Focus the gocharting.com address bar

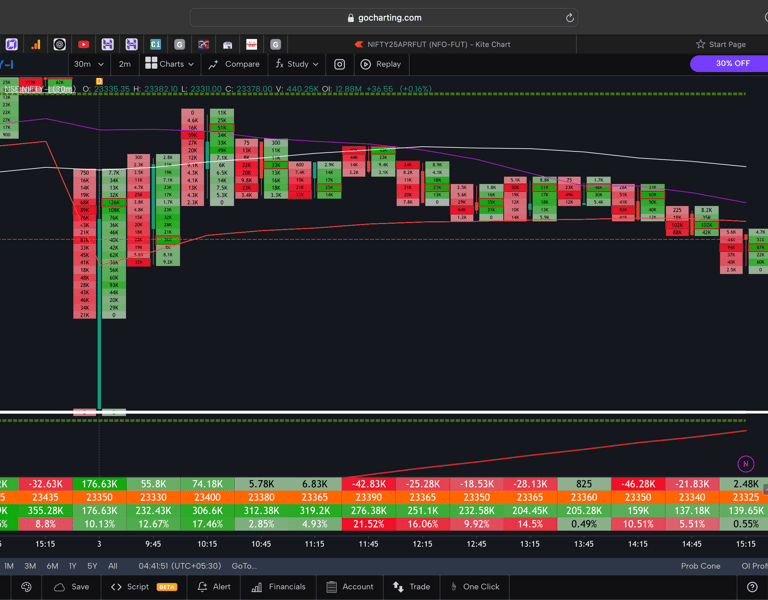384,18
